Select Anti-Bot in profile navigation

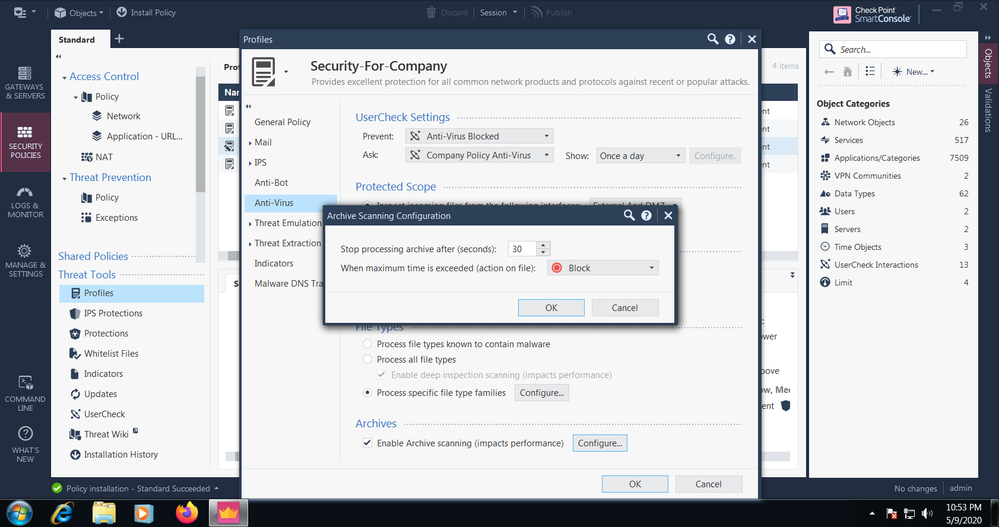(272, 182)
